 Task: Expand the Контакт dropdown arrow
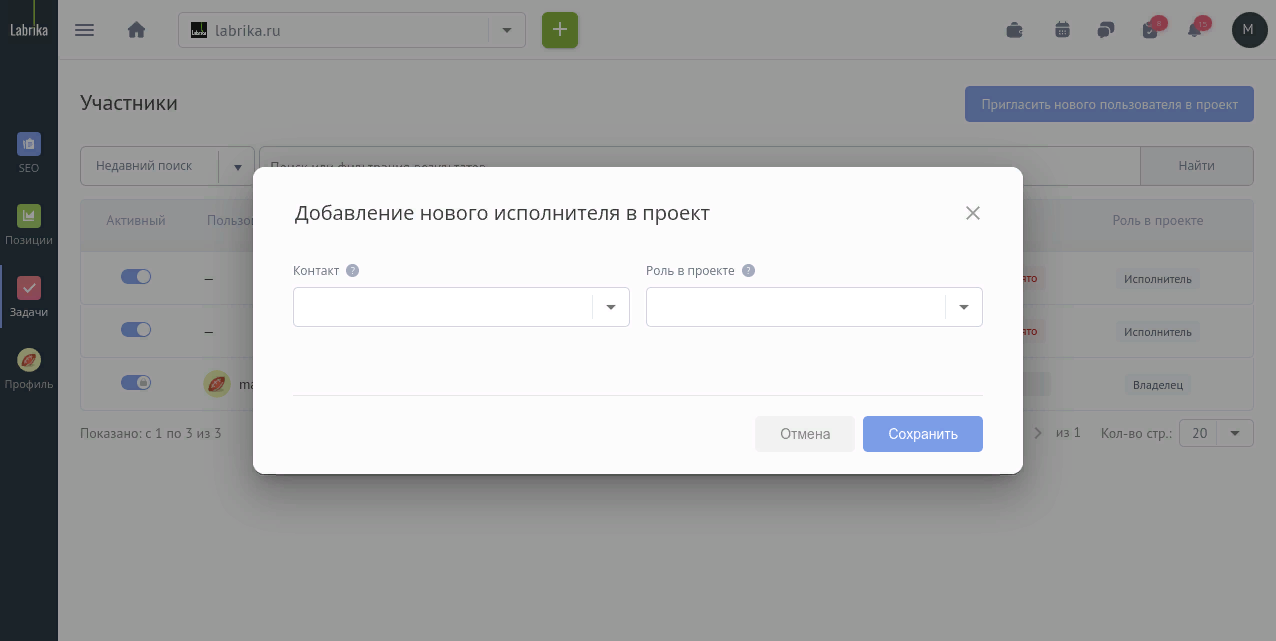tap(611, 307)
